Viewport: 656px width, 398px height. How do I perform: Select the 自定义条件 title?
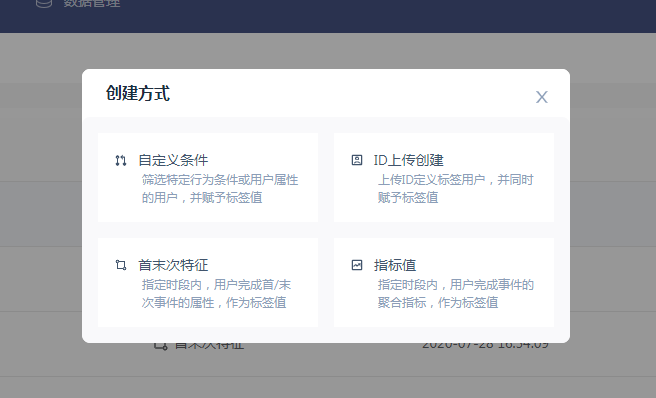(x=173, y=160)
